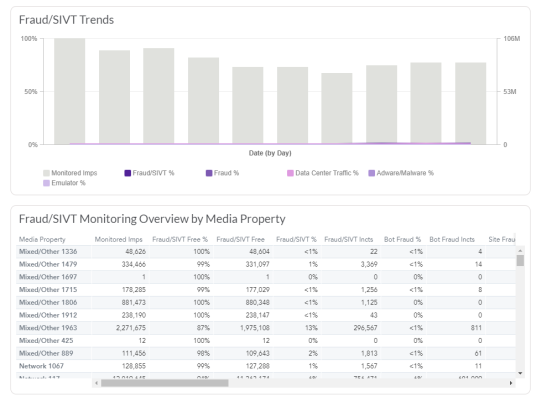Select the Mixed/Other 1963 row
The height and width of the screenshot is (401, 541).
(266, 328)
